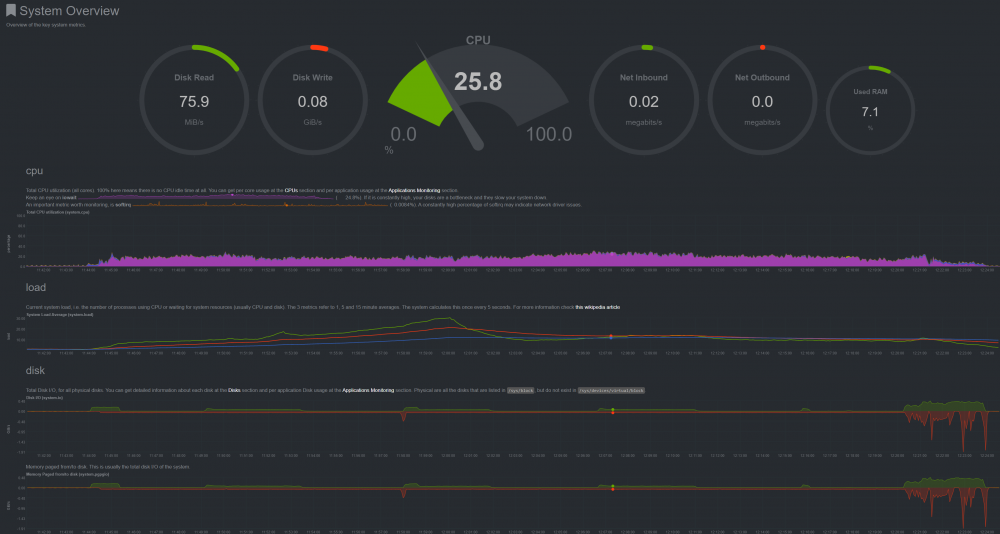This screenshot has height=534, width=1000.
Task: Open the Disks section link
Action: 234,390
